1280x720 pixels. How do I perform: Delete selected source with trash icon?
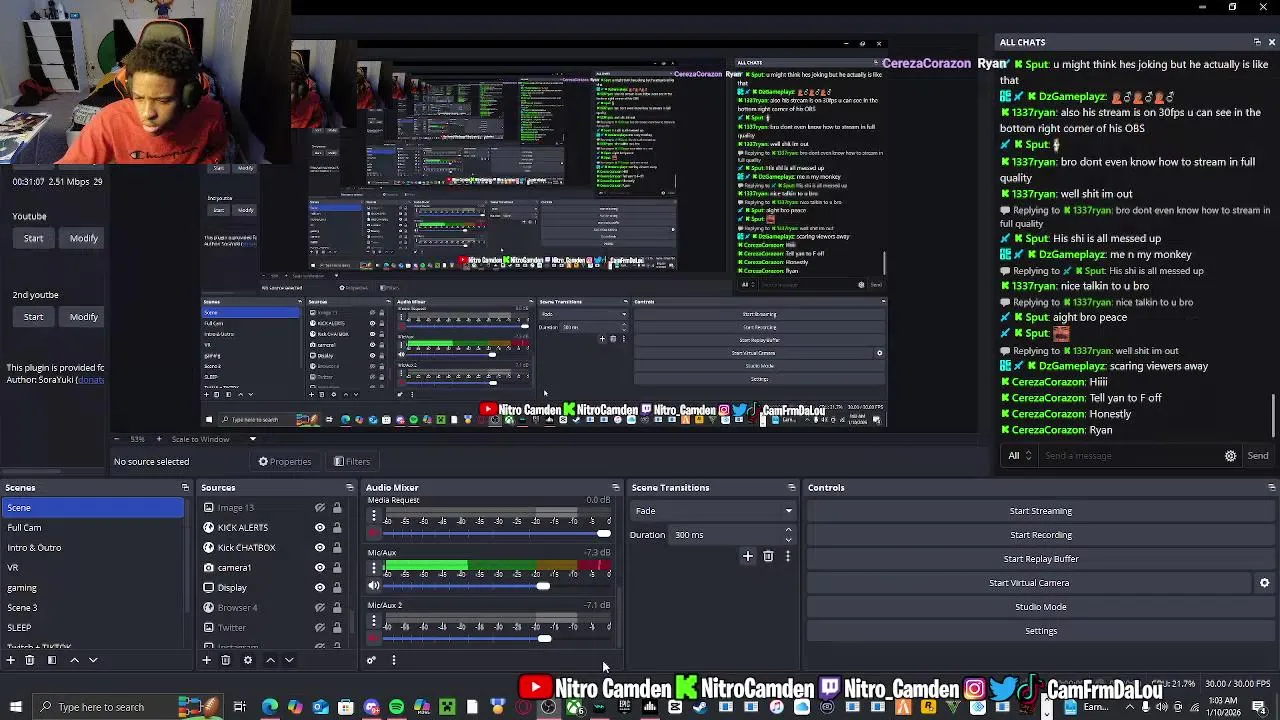tap(226, 660)
